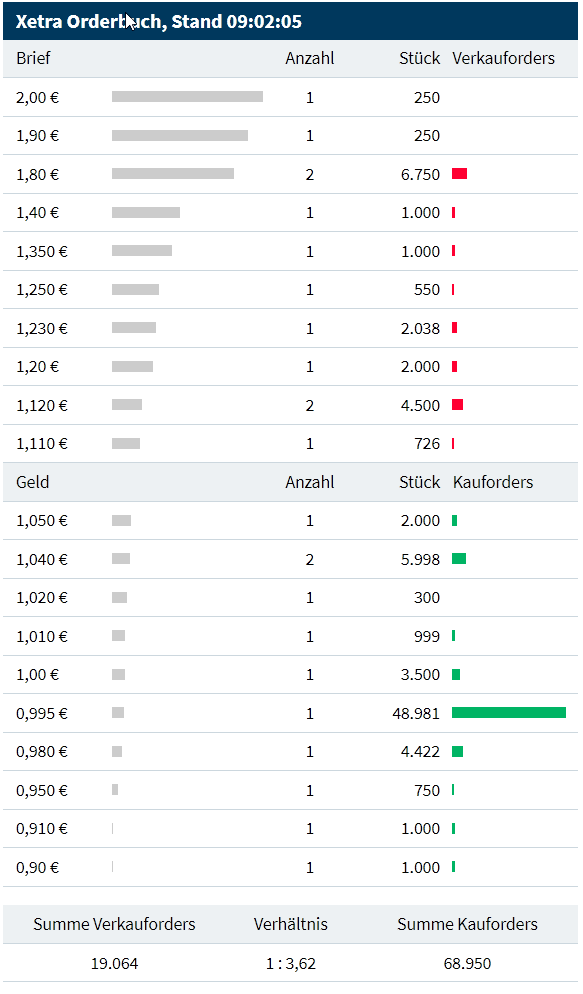Select the red bar beside 6.750 Stück
Image resolution: width=583 pixels, height=994 pixels.
pos(459,174)
